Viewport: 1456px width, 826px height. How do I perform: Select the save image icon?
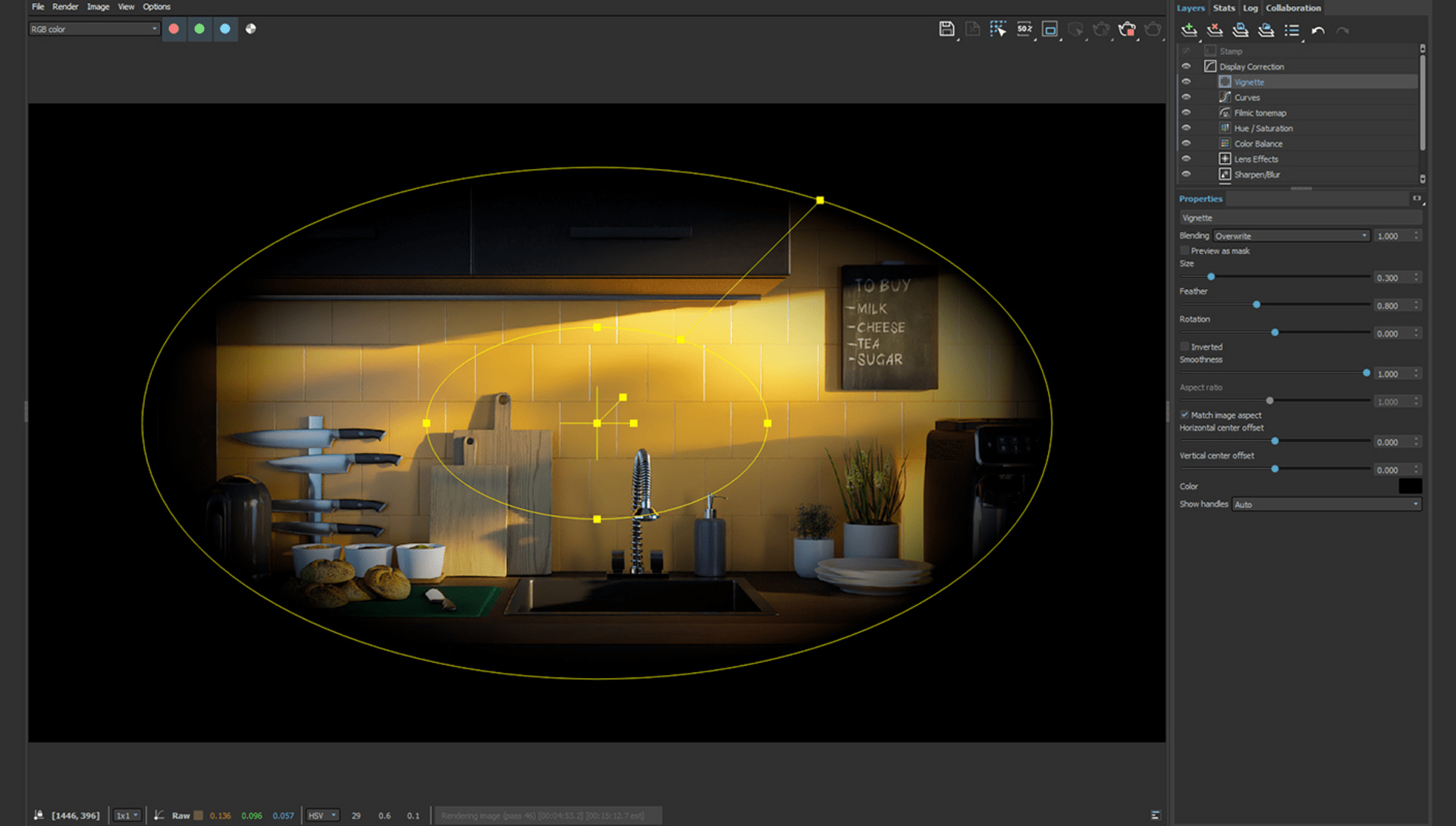(946, 29)
